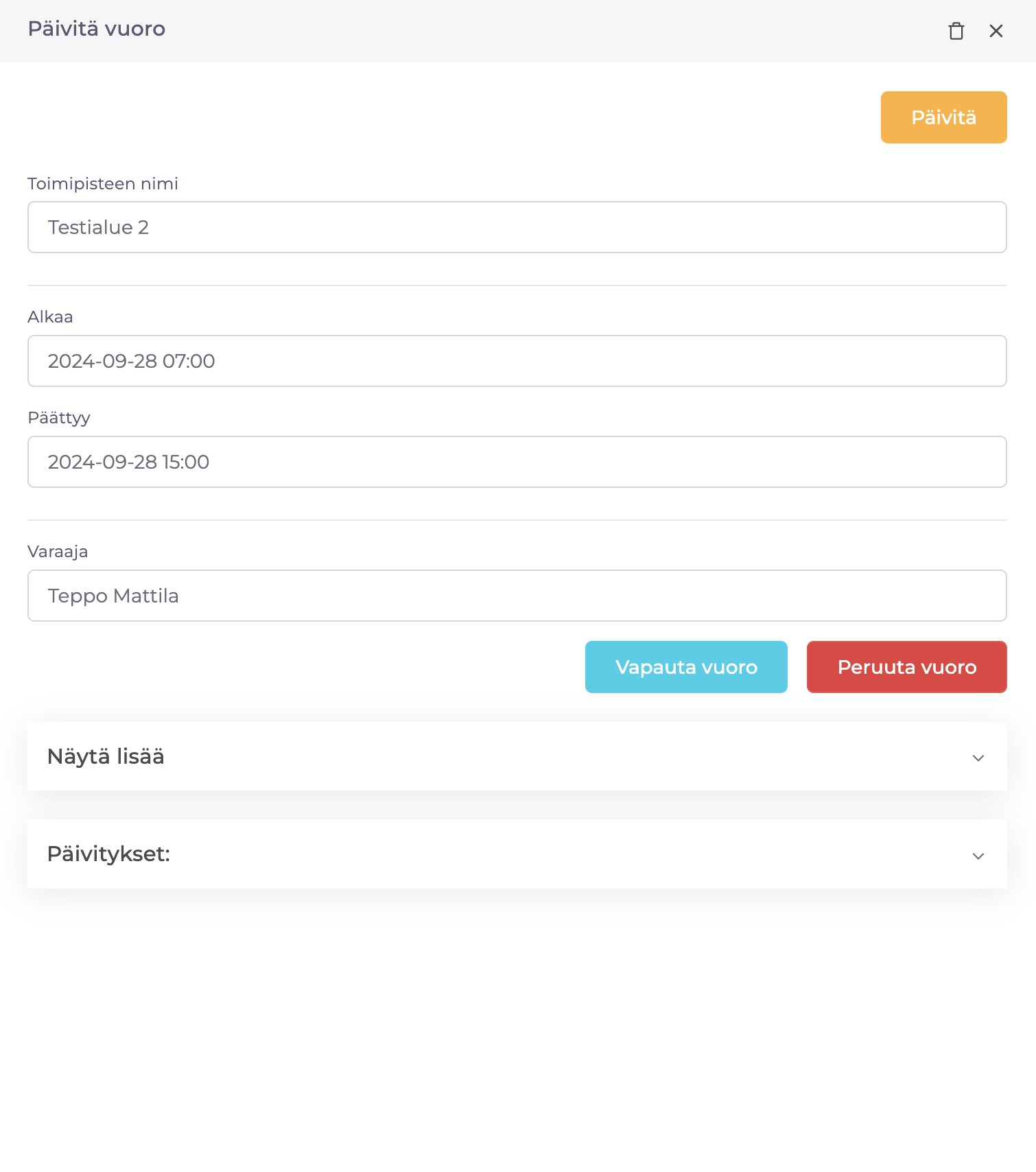Click the empty area below Päivitykset panel
This screenshot has height=1172, width=1036.
[517, 1029]
